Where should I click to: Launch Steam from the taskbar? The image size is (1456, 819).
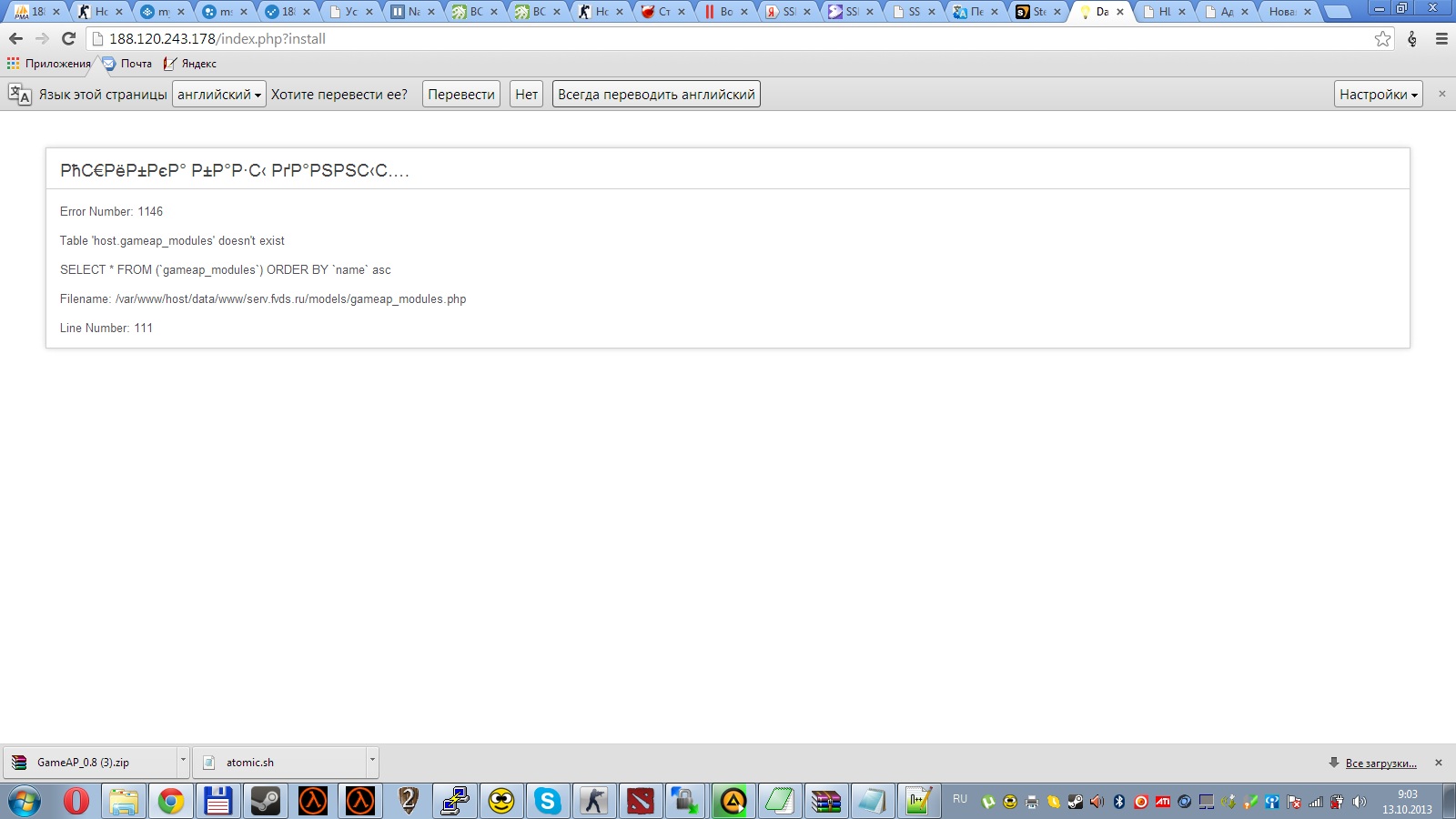click(265, 801)
